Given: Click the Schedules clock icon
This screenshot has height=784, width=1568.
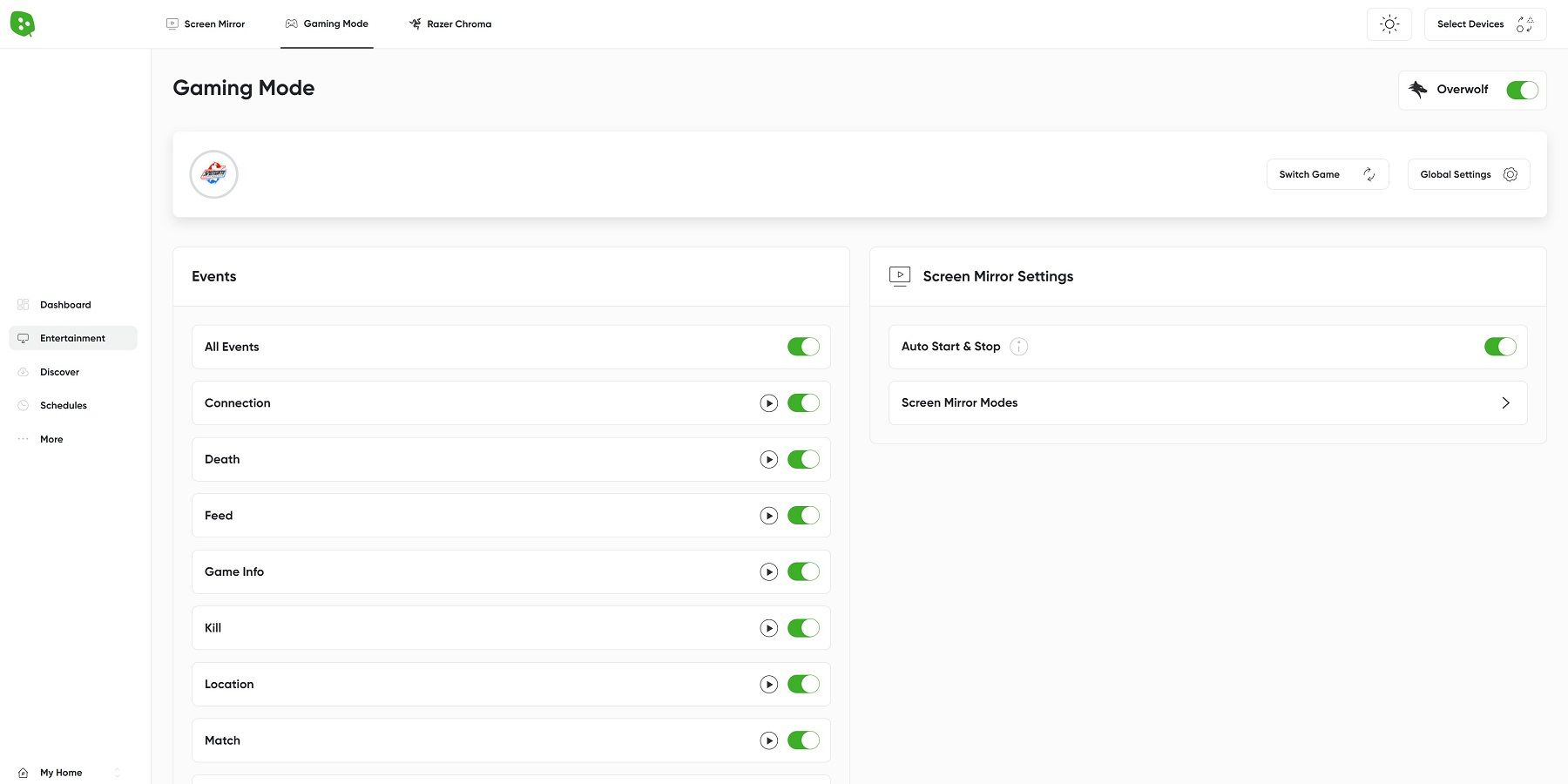Looking at the screenshot, I should (x=24, y=405).
